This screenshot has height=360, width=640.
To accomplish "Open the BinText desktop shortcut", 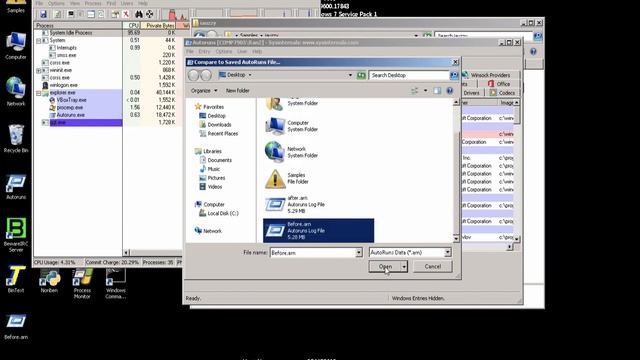I will tap(16, 280).
